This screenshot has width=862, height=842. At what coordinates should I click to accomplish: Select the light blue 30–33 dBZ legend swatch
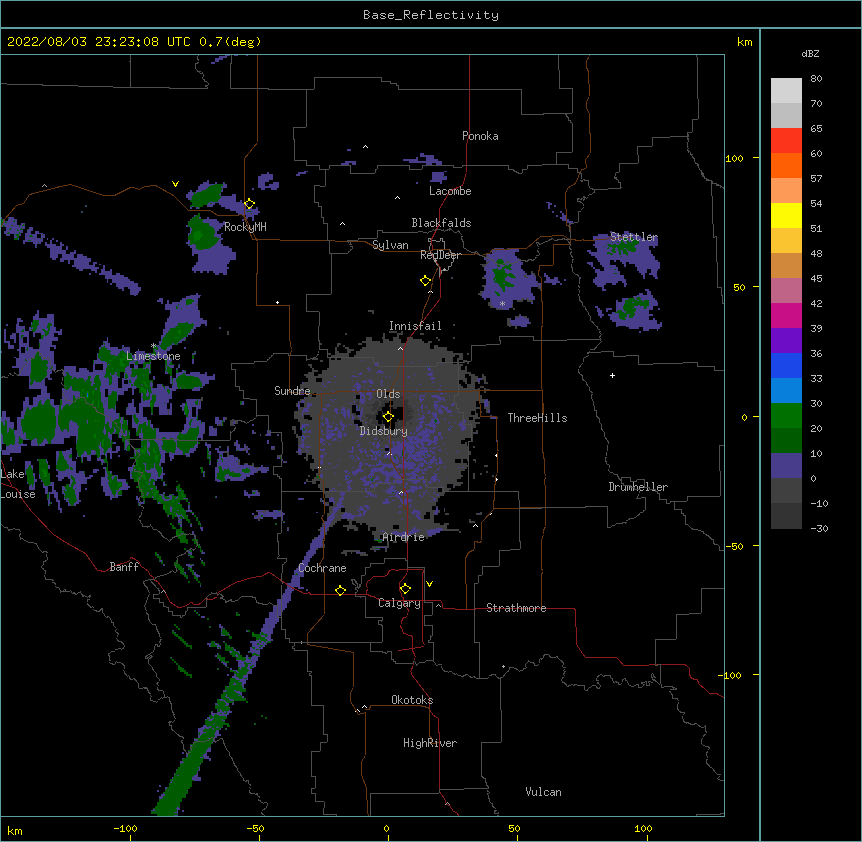pos(786,391)
